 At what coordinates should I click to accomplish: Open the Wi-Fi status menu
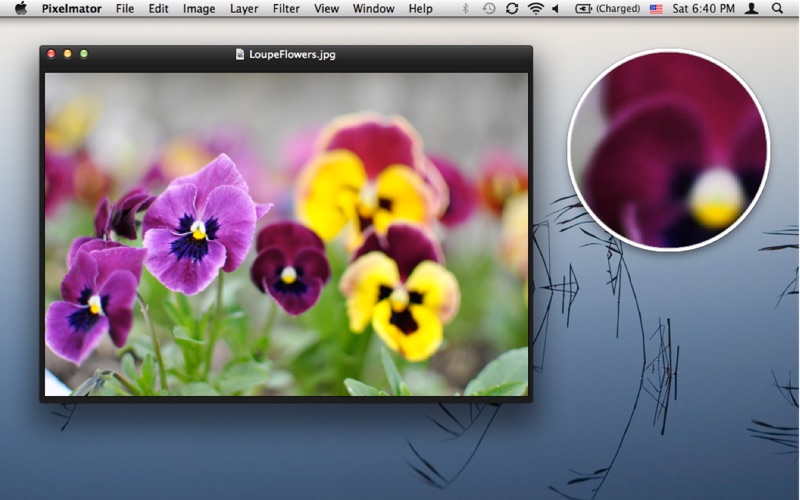[x=536, y=8]
